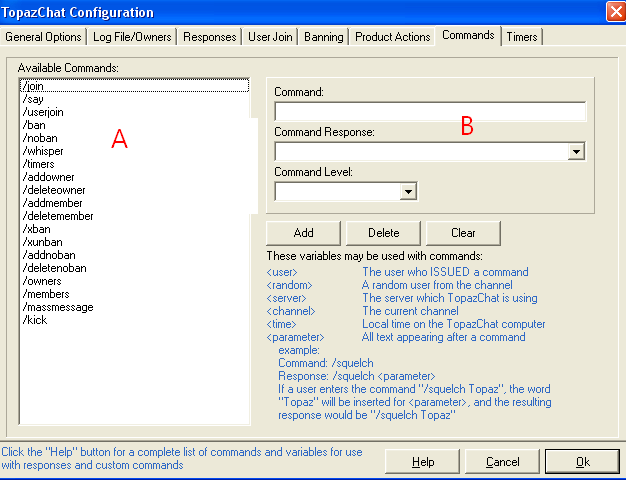Click 'A random user from the channel' description
Image resolution: width=626 pixels, height=480 pixels.
coord(437,285)
